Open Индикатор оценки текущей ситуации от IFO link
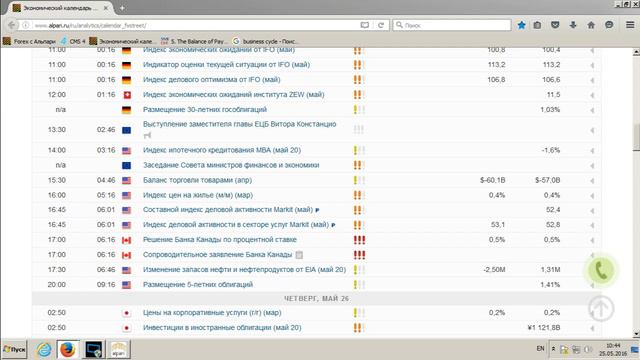 click(226, 64)
